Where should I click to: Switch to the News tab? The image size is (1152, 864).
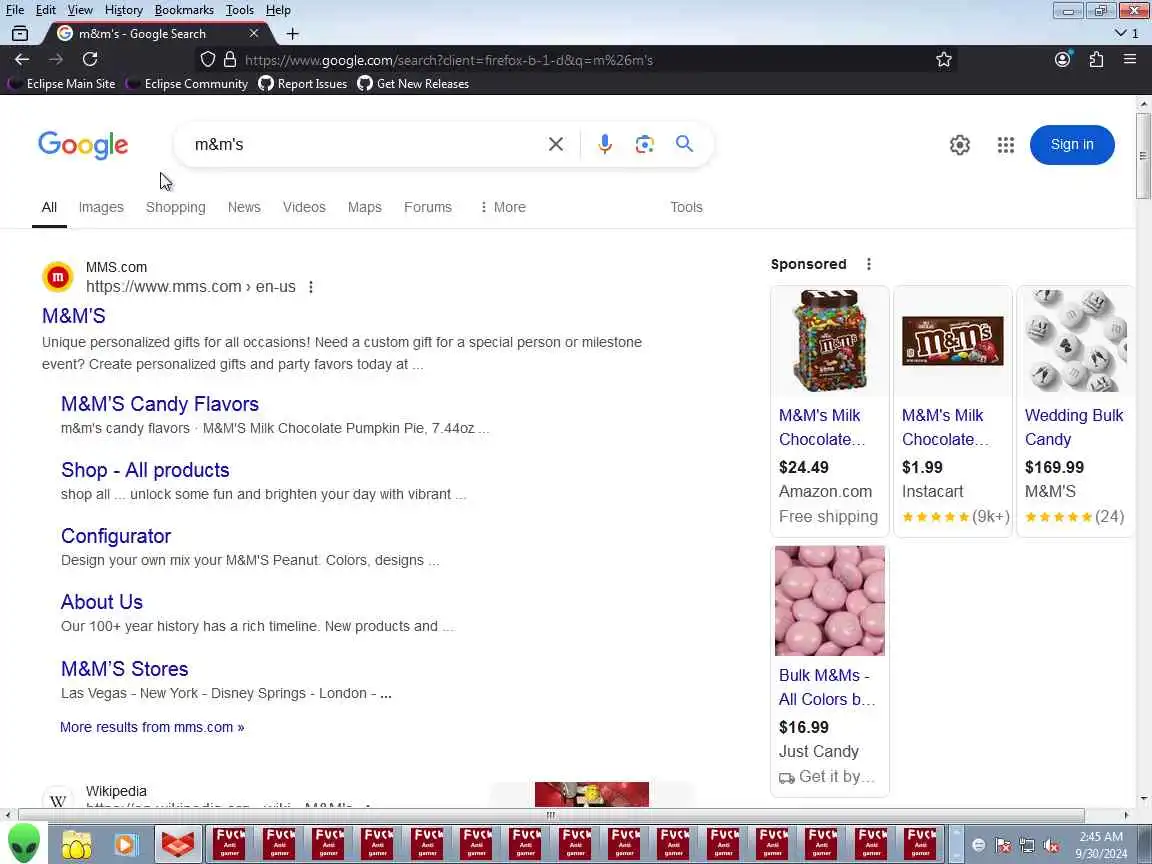tap(244, 207)
